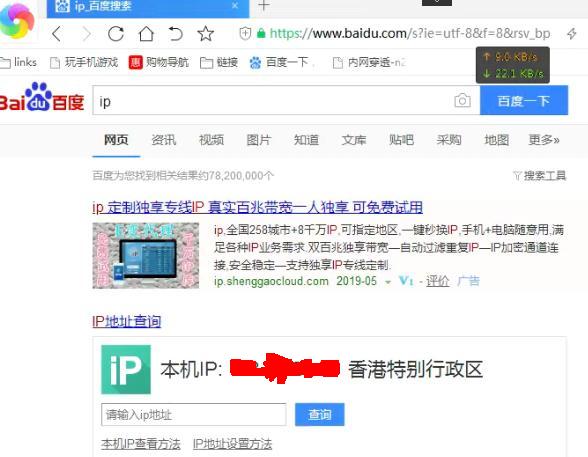
Task: Close the ip_百度搜索 tab
Action: [235, 6]
